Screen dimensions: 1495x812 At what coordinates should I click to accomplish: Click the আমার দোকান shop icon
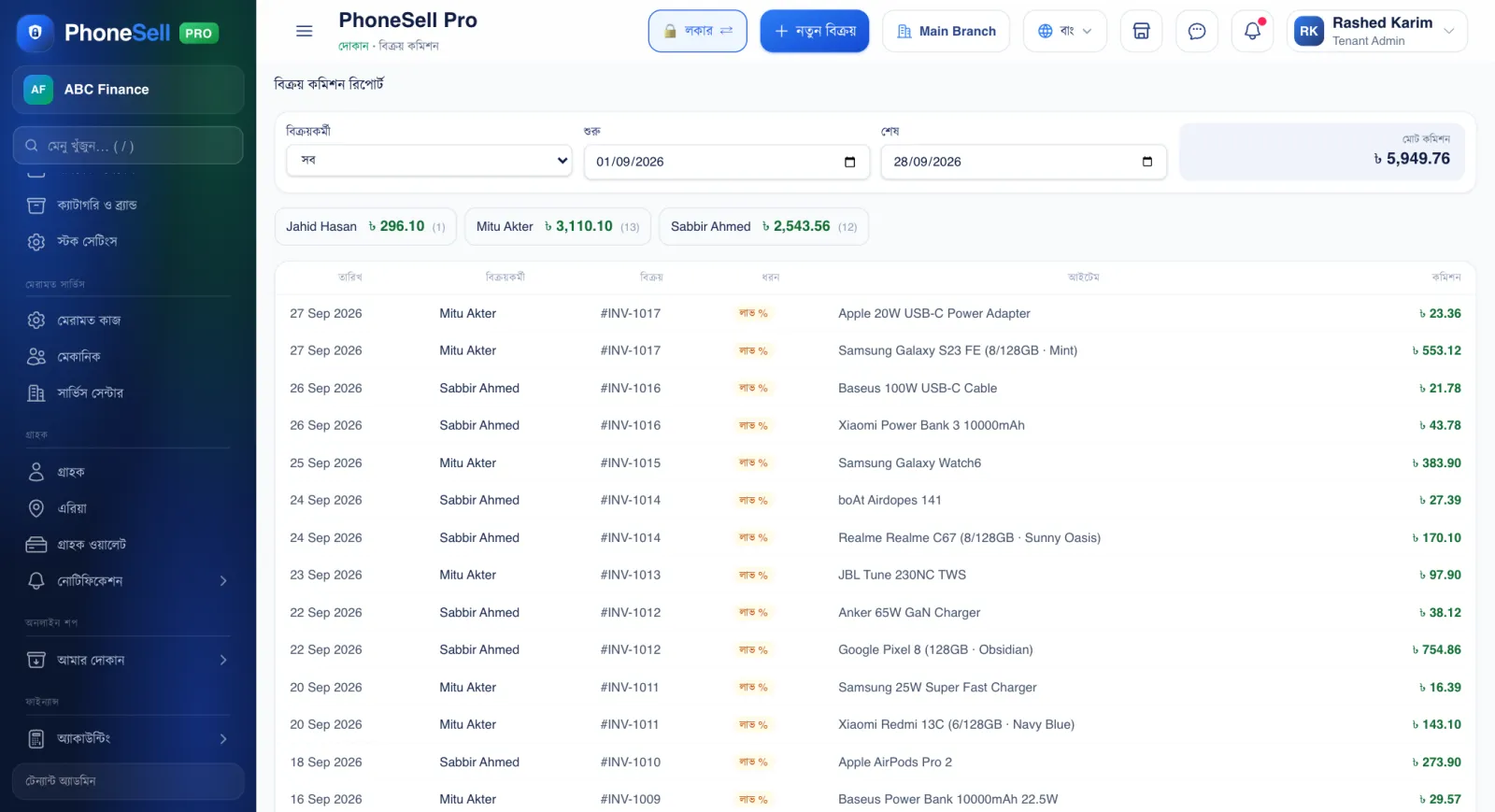(x=36, y=660)
